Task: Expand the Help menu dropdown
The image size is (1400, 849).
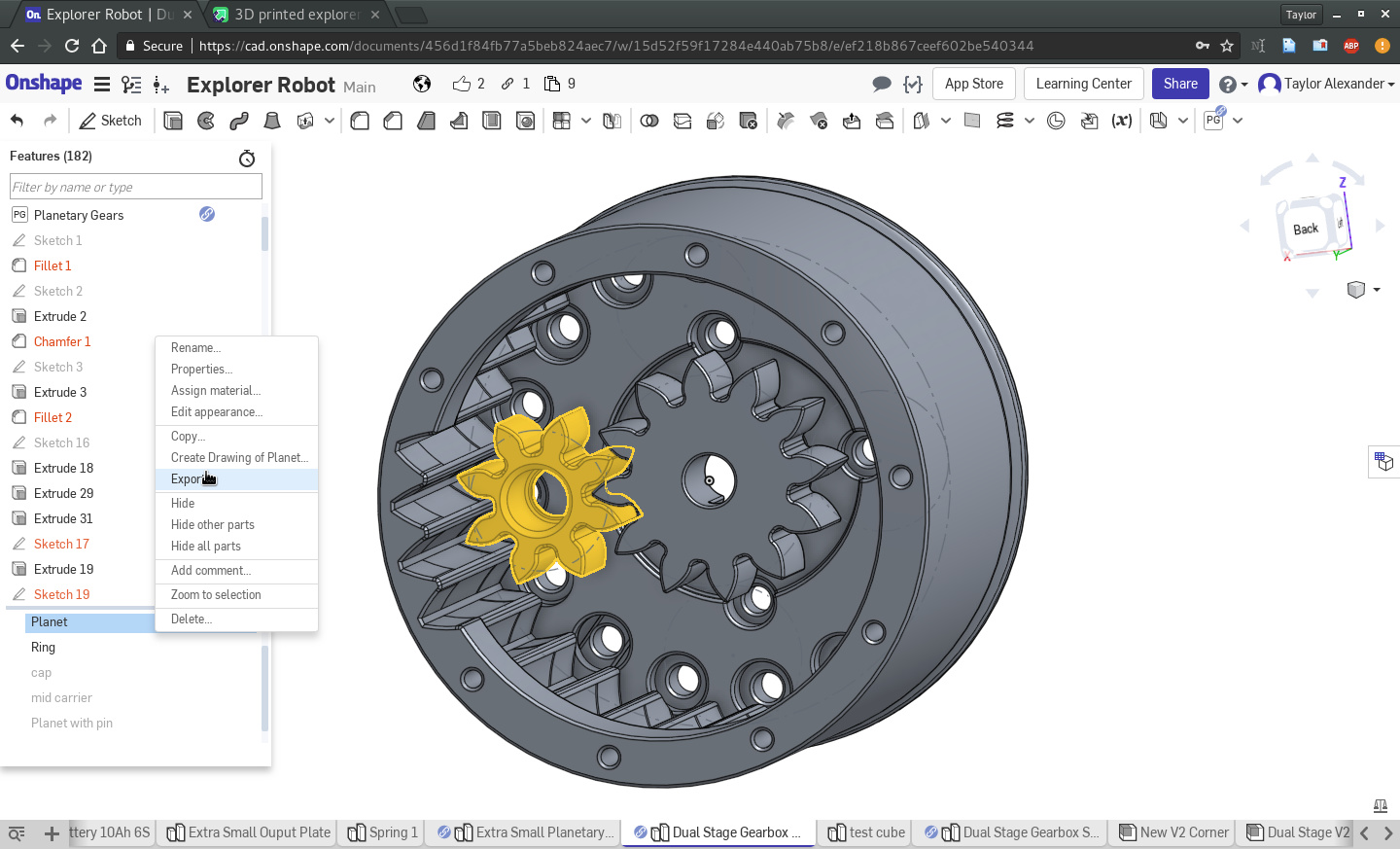Action: click(1233, 85)
